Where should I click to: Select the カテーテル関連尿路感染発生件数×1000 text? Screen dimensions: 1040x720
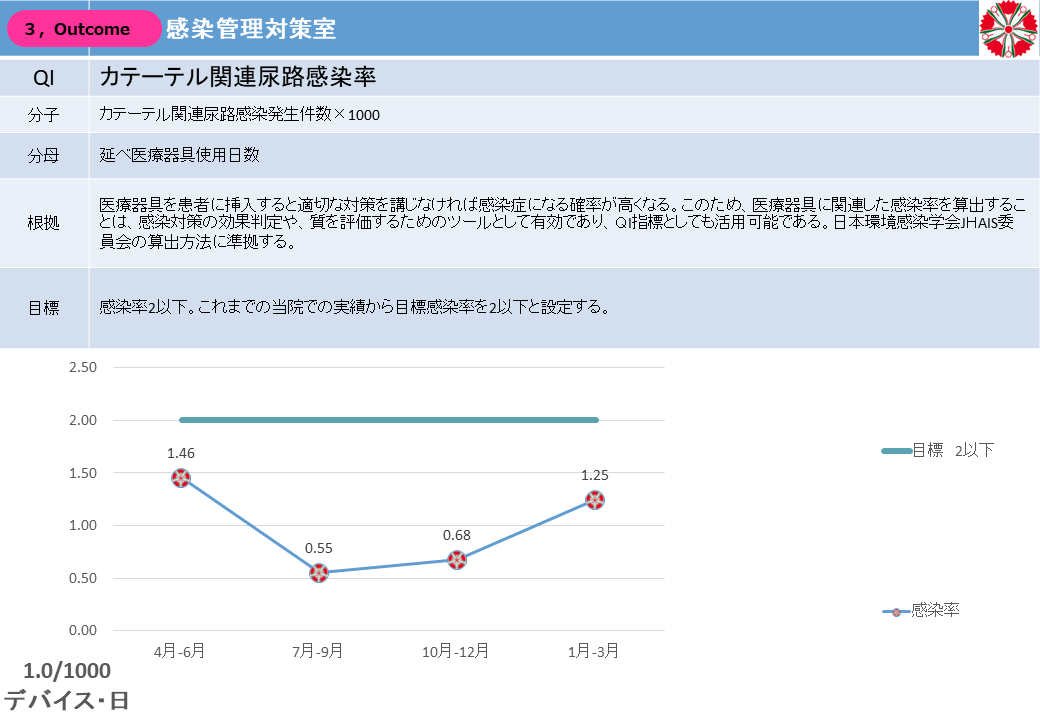(x=239, y=115)
